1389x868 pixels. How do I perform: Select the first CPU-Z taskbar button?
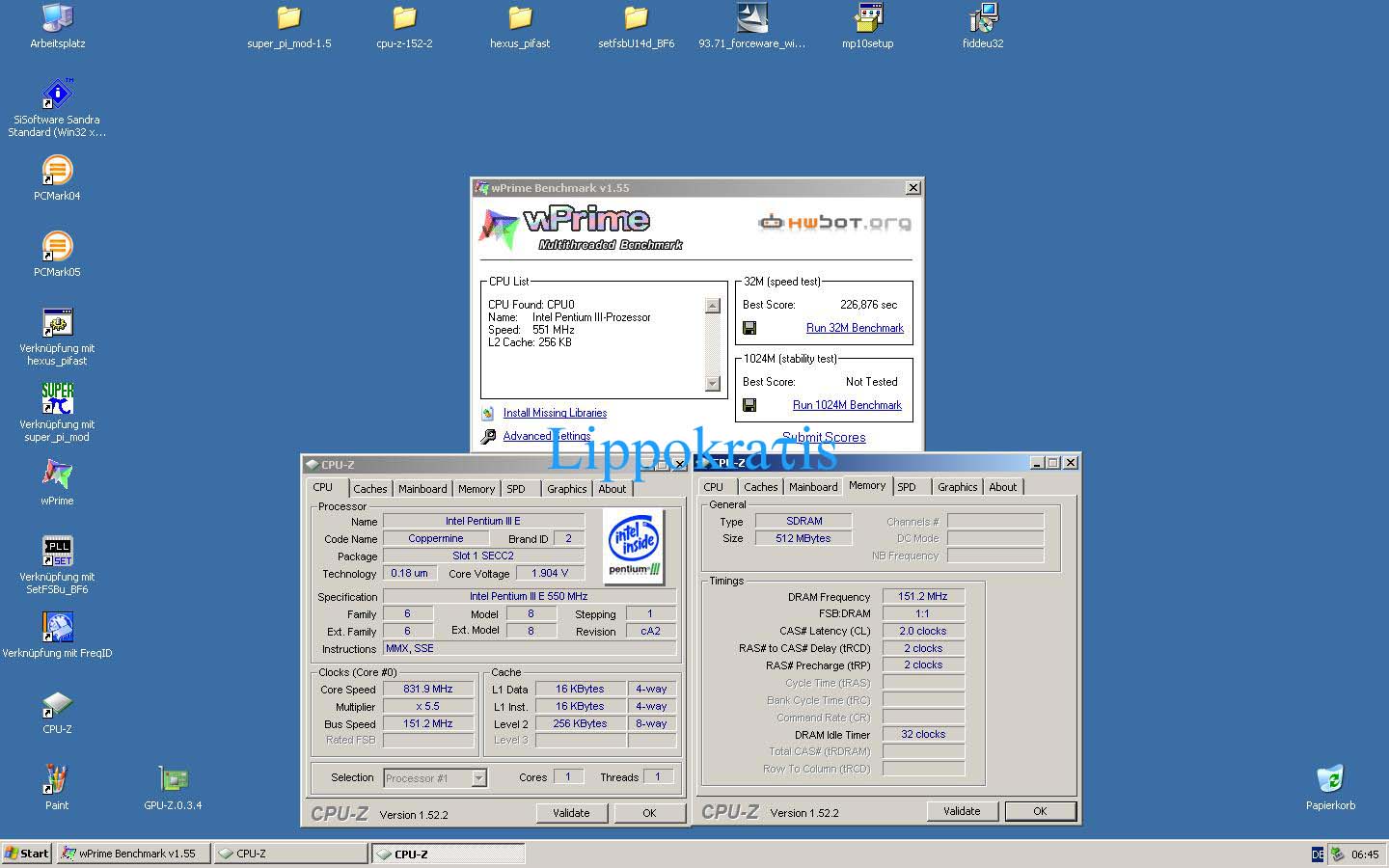(290, 854)
